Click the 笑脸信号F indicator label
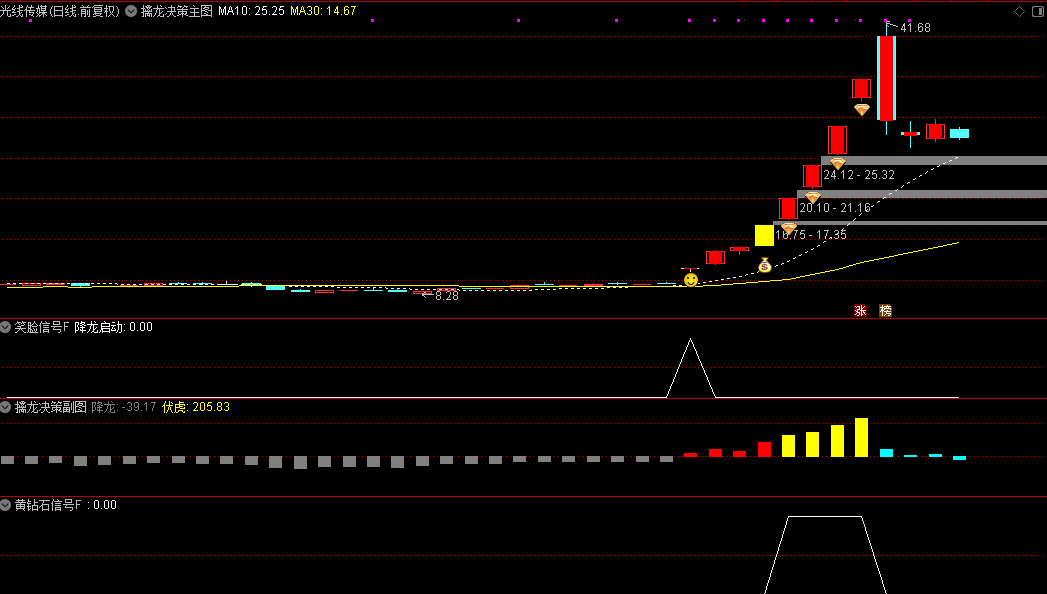 click(41, 327)
